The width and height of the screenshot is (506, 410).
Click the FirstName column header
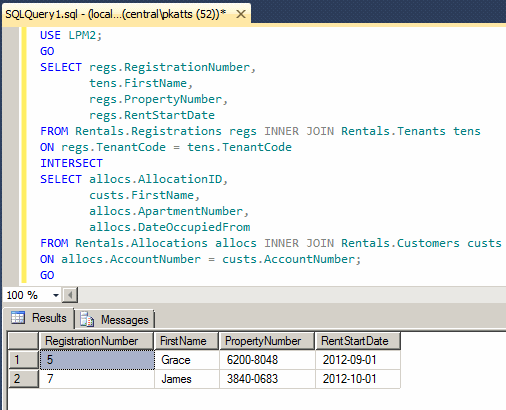click(186, 341)
